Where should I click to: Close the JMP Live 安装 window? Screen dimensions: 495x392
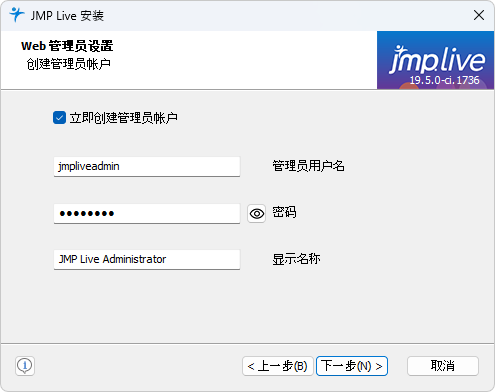(479, 15)
